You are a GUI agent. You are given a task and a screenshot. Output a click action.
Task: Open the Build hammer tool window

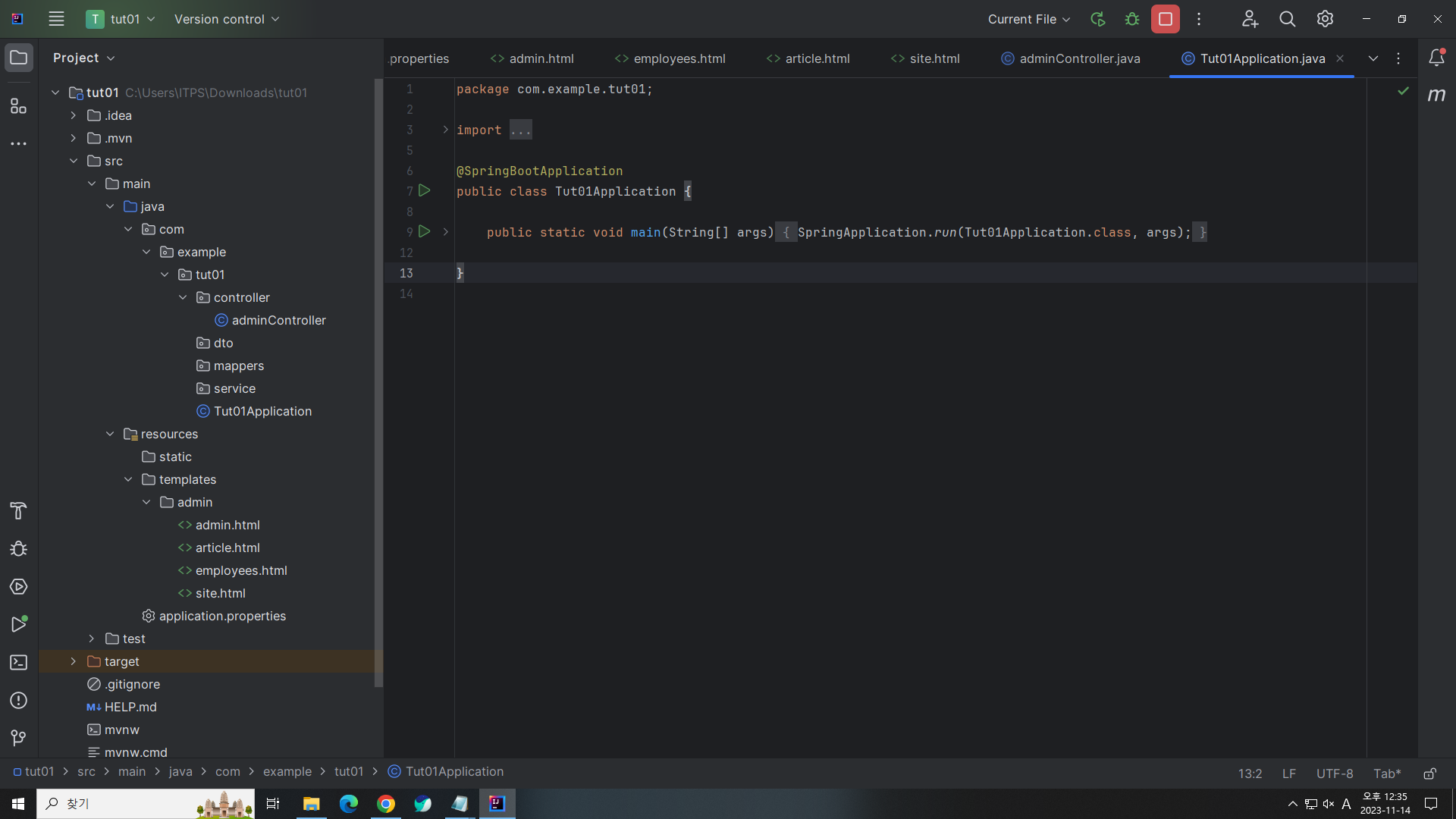18,510
